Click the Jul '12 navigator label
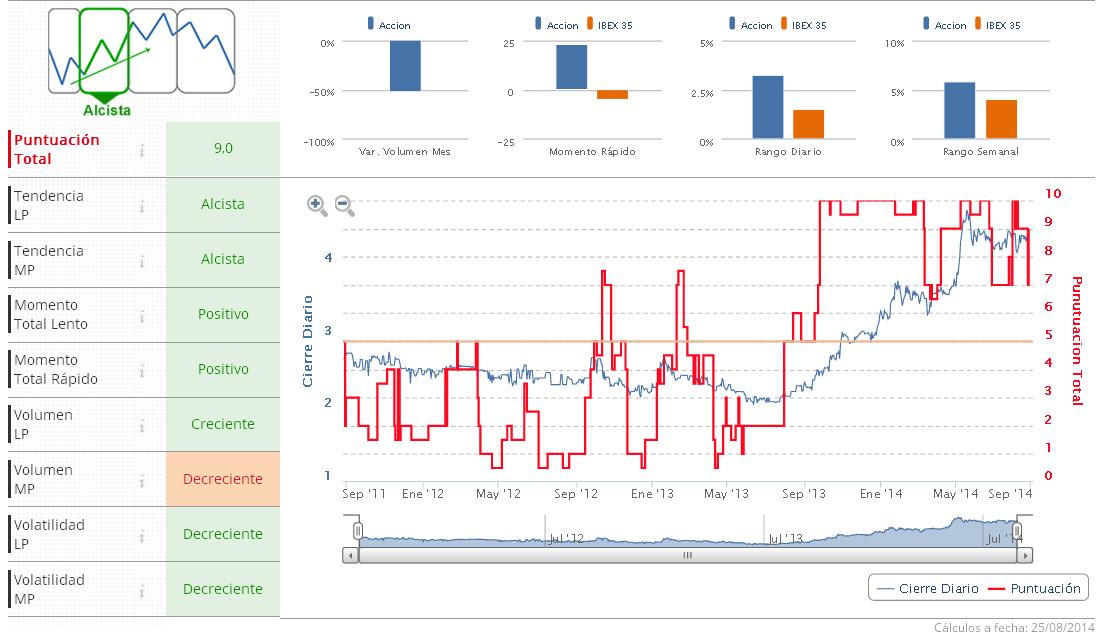Image resolution: width=1109 pixels, height=642 pixels. 567,539
